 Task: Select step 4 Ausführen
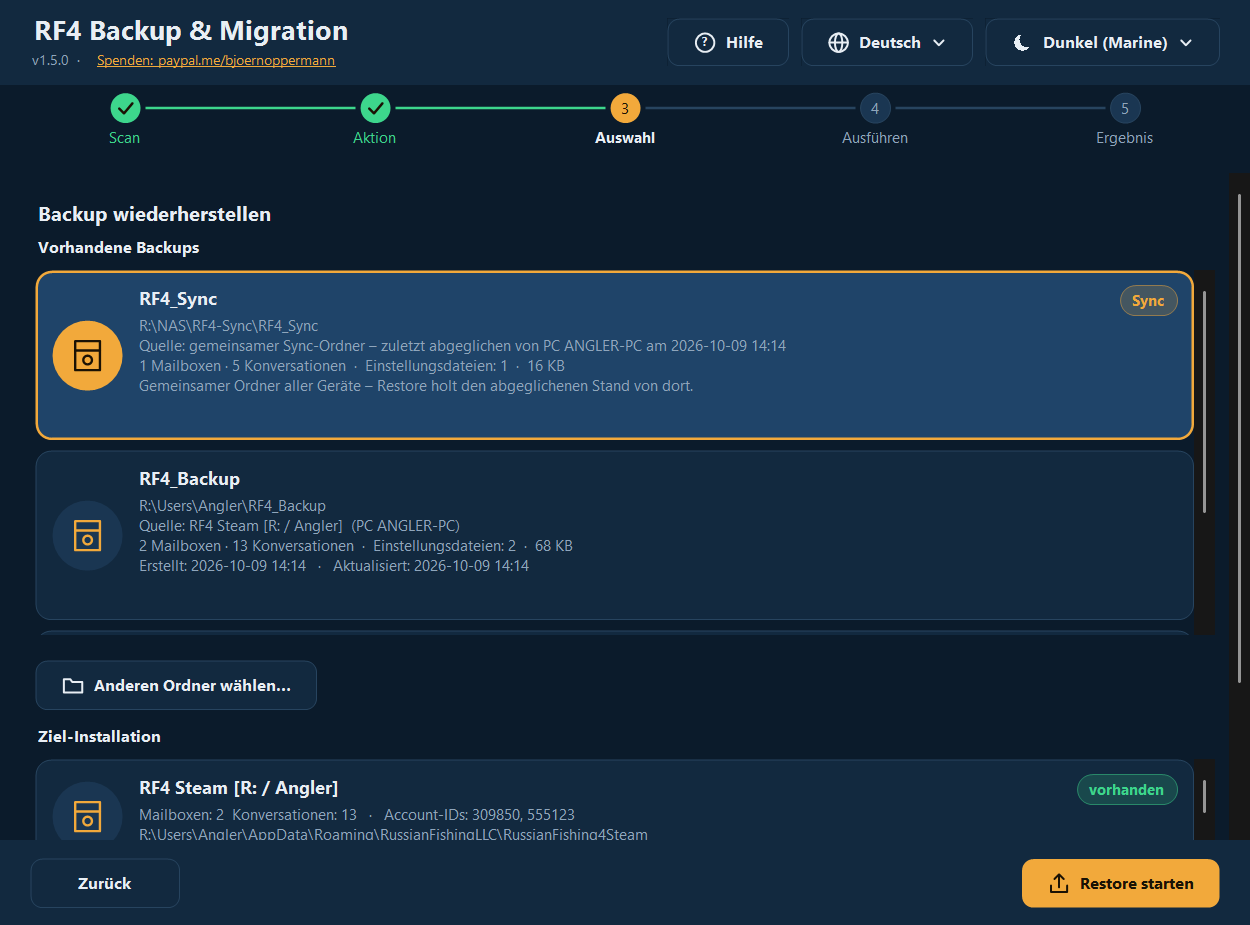[875, 108]
